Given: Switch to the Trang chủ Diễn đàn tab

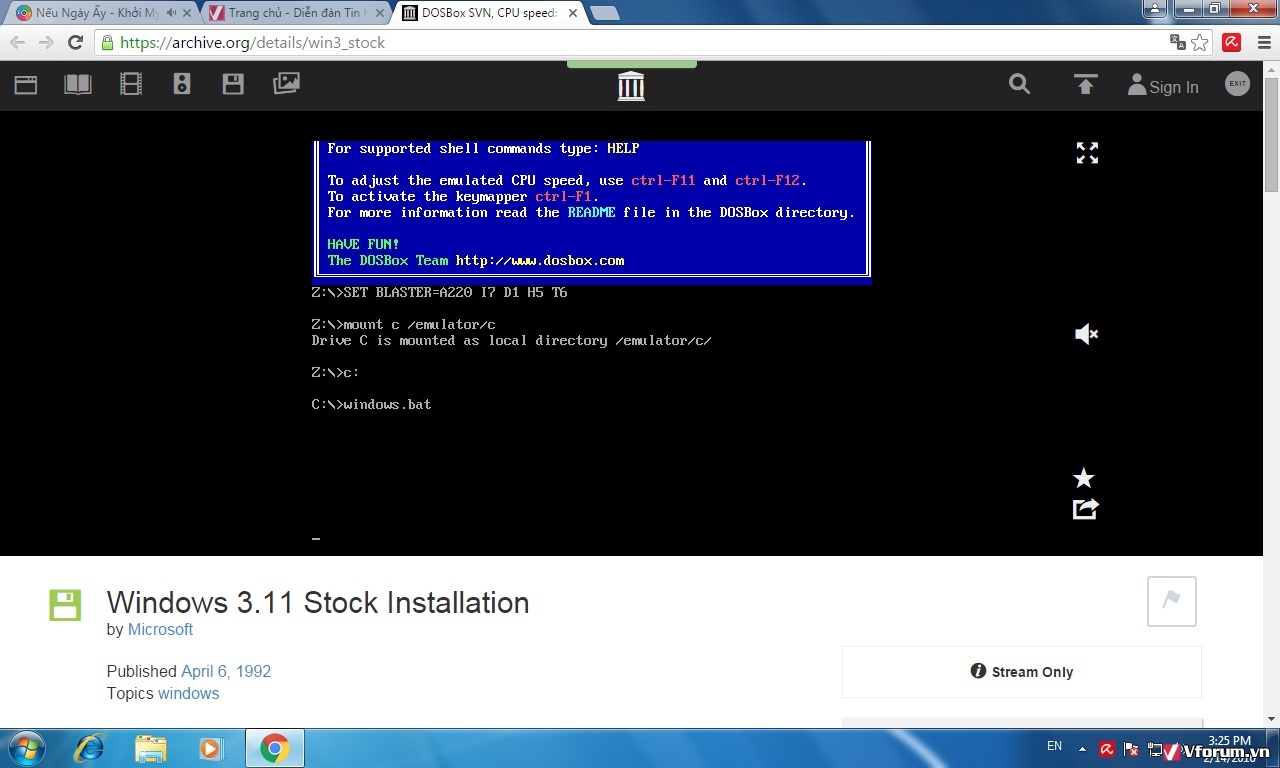Looking at the screenshot, I should click(x=297, y=13).
